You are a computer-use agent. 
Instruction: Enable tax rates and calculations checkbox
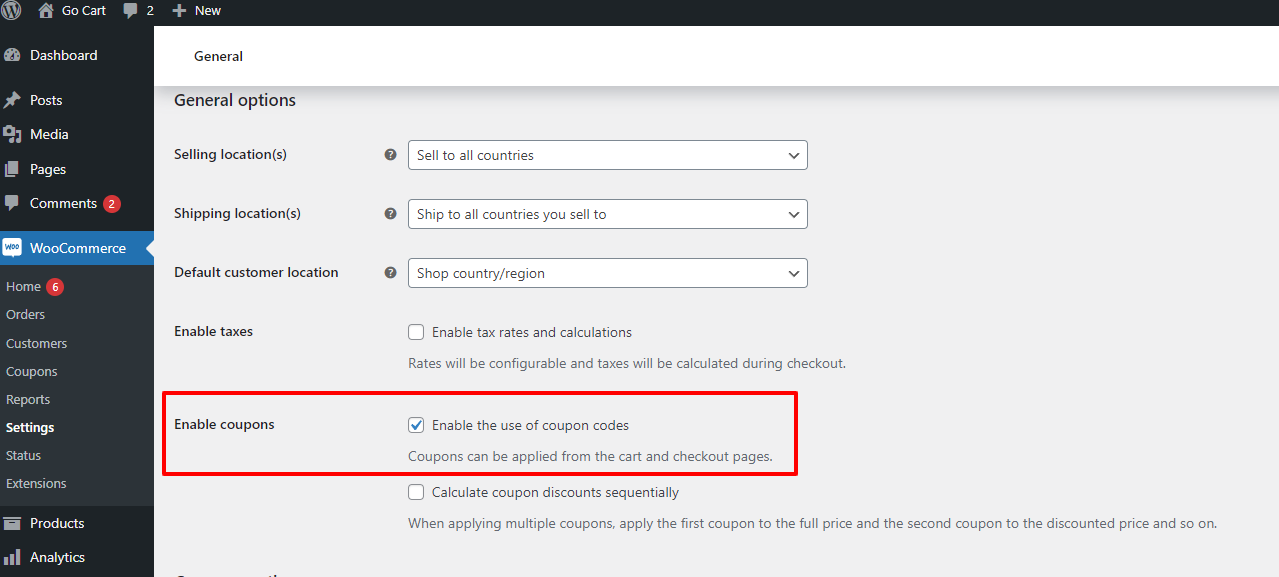[x=416, y=332]
